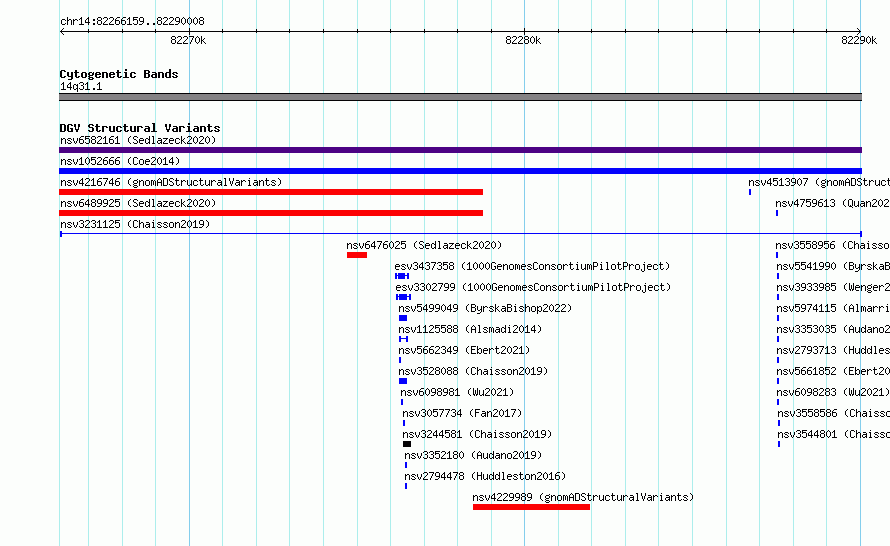Open the nsv4759613 (Quan) label
The image size is (890, 546).
[833, 203]
